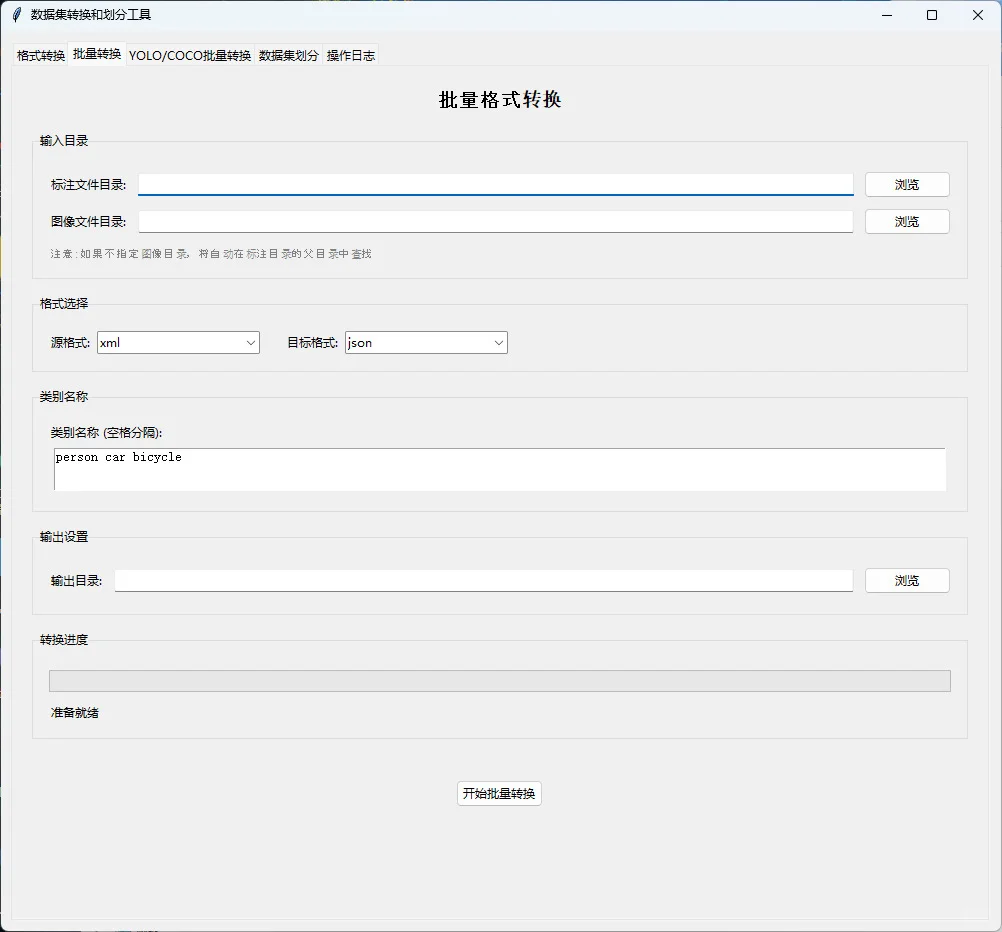Viewport: 1002px width, 932px height.
Task: Click 浏览 next to 输出目录
Action: click(907, 580)
